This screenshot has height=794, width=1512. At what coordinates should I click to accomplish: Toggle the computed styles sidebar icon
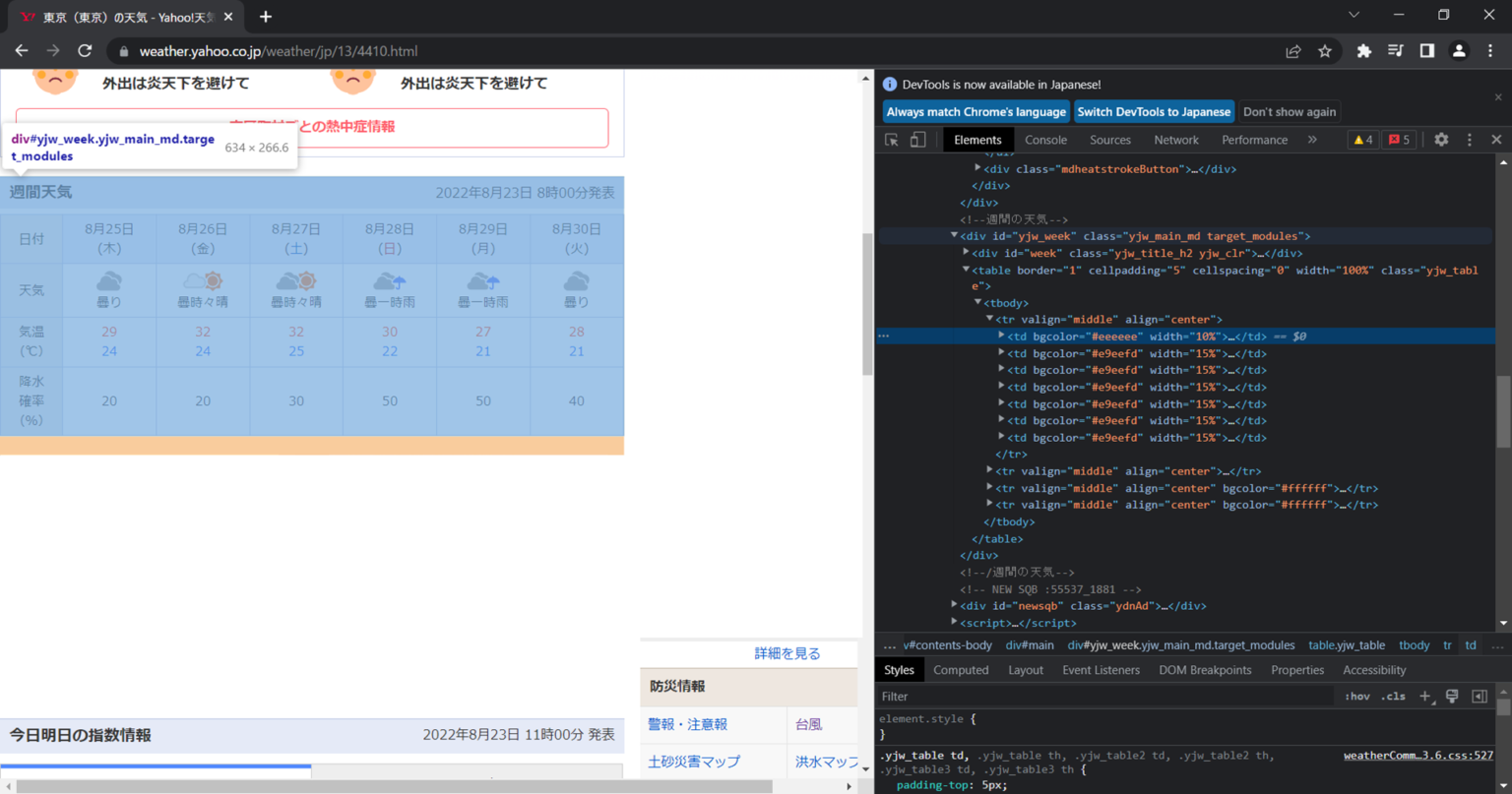click(x=1479, y=696)
